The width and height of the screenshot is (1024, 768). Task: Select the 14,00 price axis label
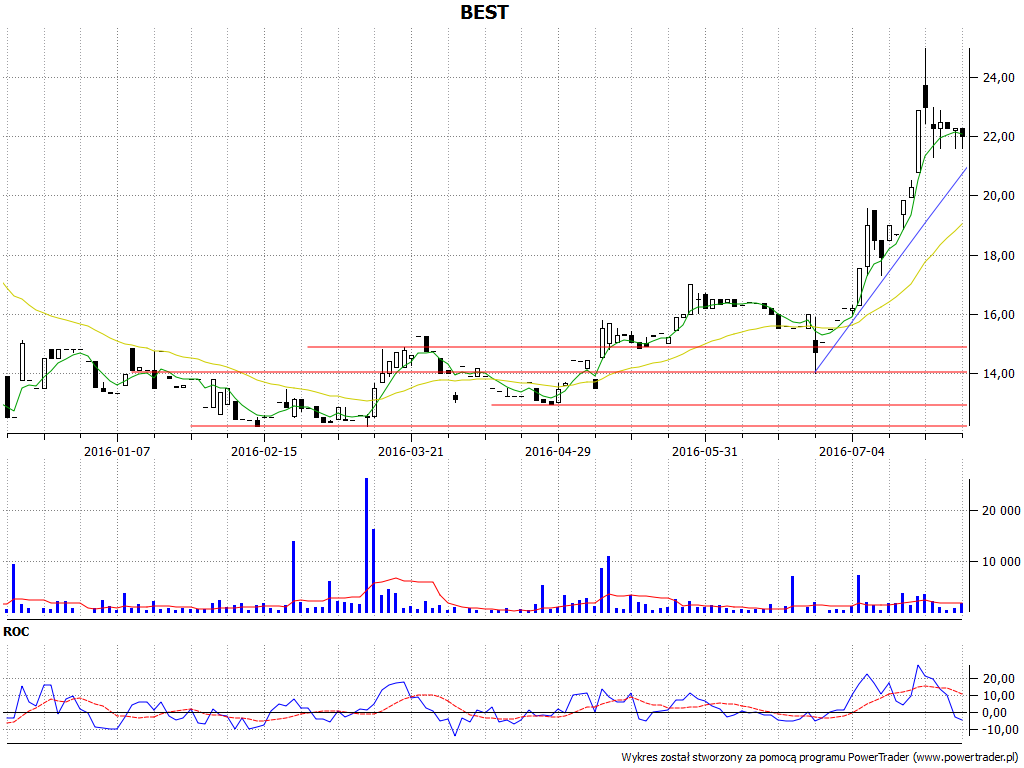[999, 374]
